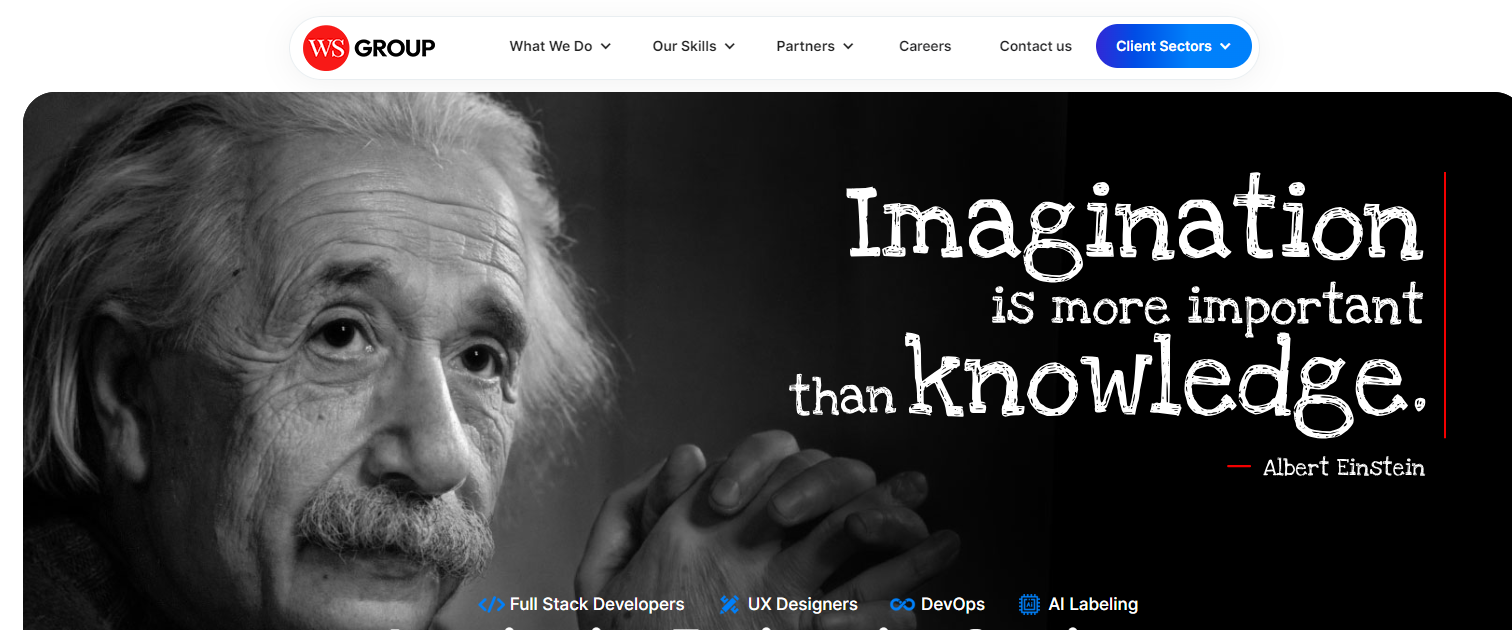Go to the Careers page

coord(925,46)
